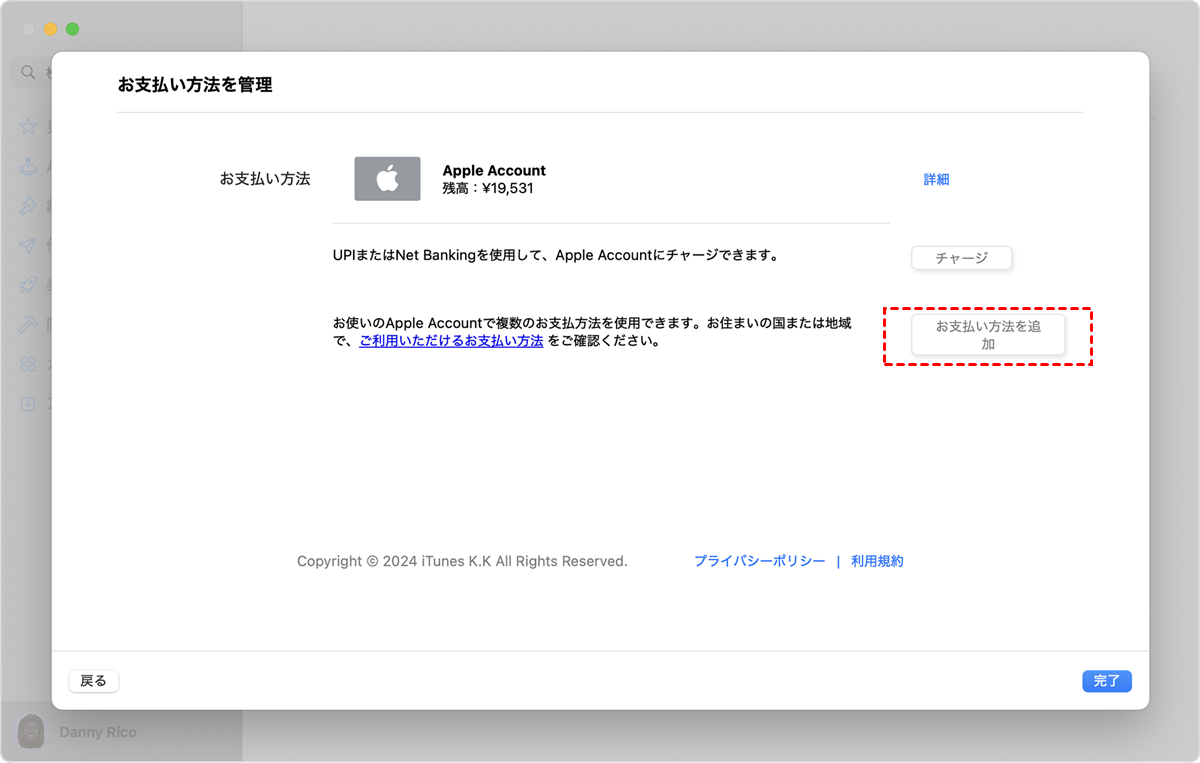Click the 残高：¥19,531 balance text
1200x763 pixels.
(488, 188)
